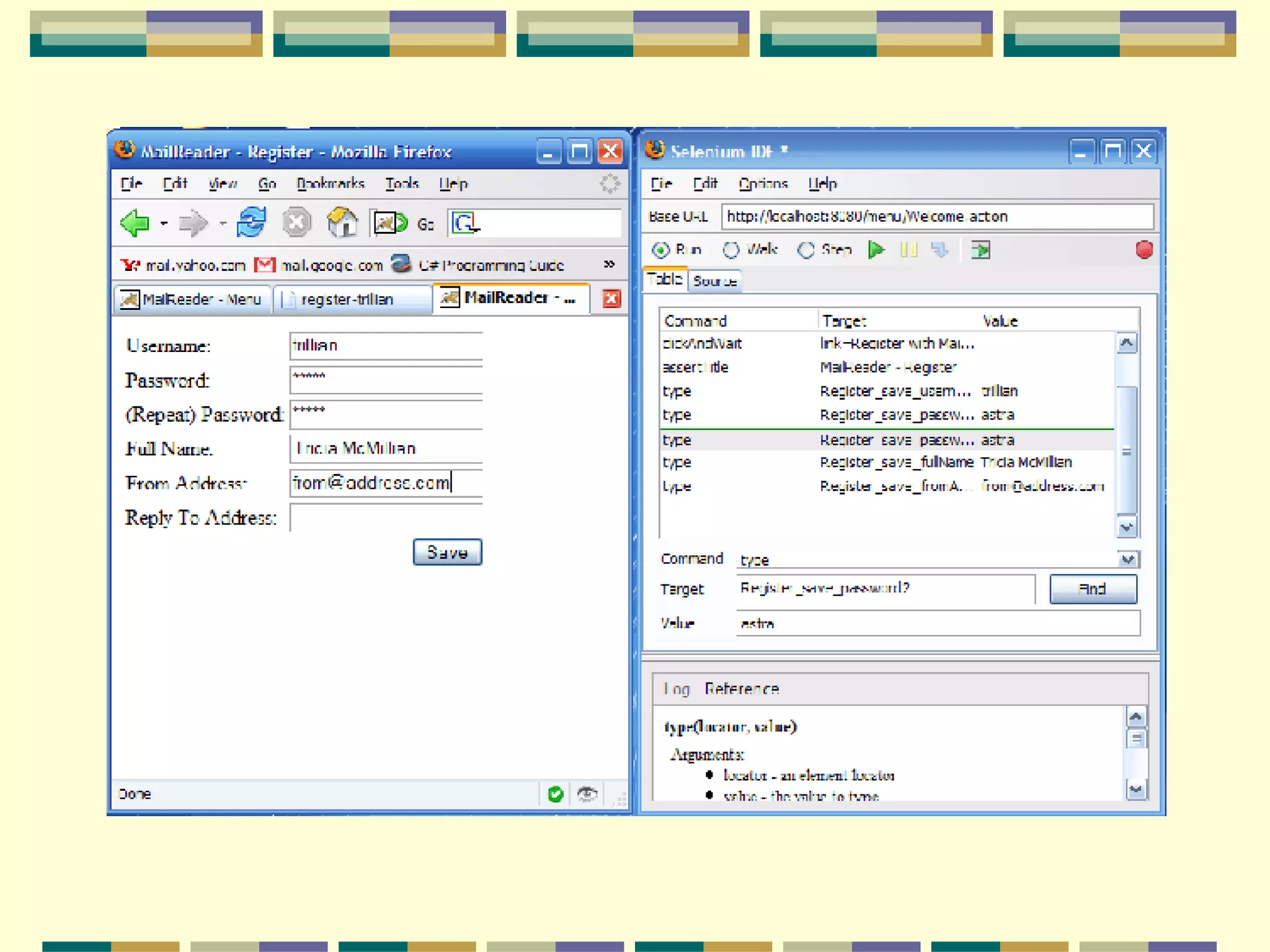The height and width of the screenshot is (952, 1270).
Task: Click the Firefox stop loading icon
Action: (x=296, y=223)
